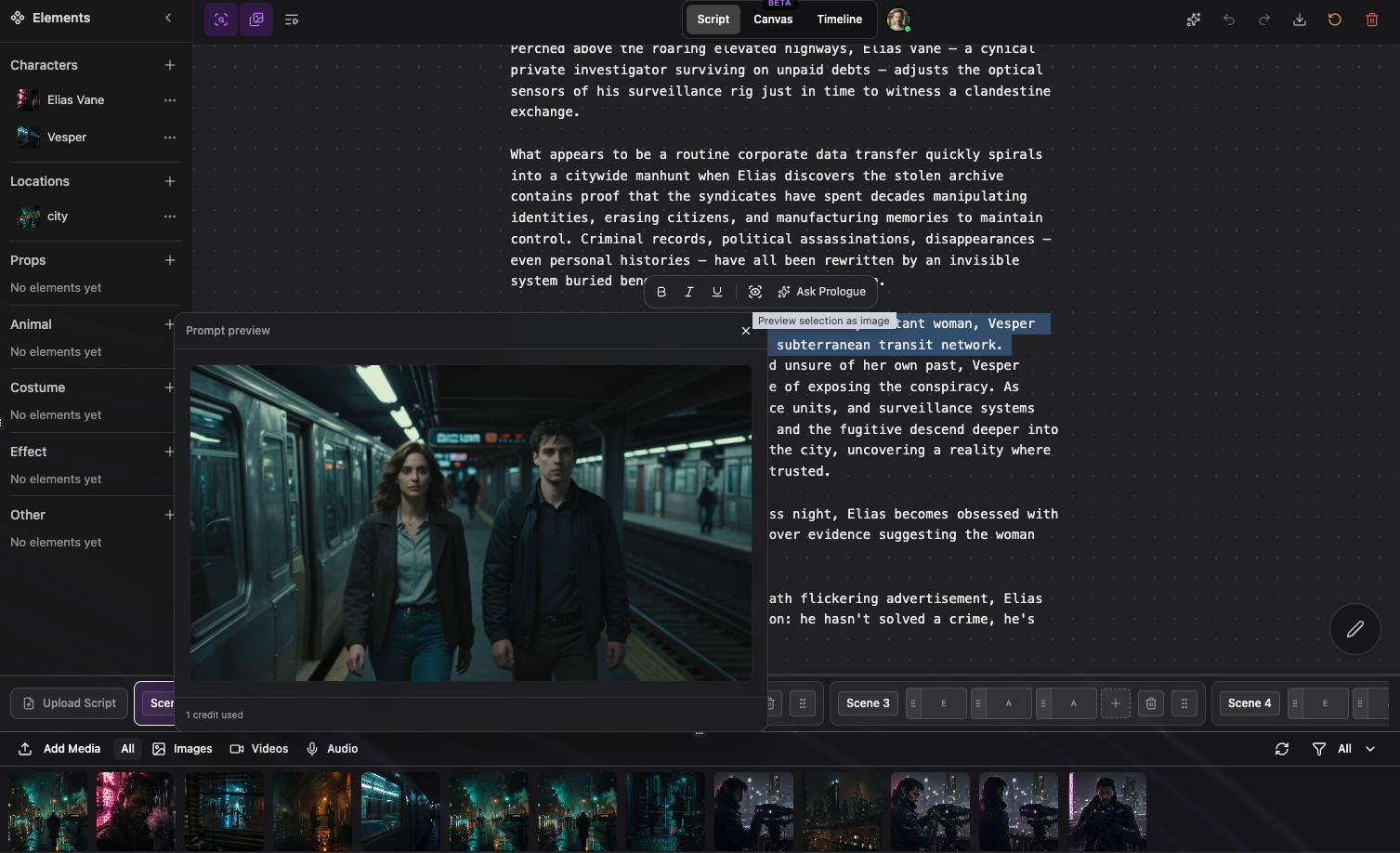Show All media filter tab
Screen dimensions: 1400x853
128,749
